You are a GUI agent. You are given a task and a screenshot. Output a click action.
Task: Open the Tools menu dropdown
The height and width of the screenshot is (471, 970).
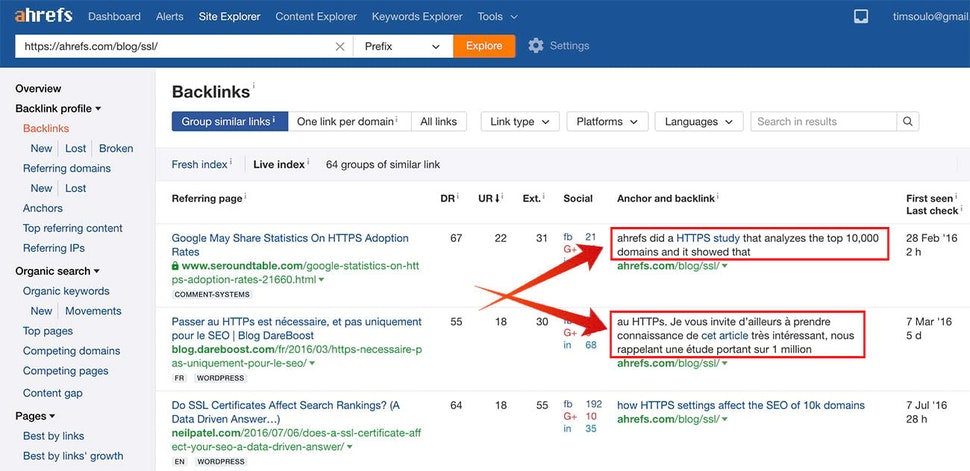[497, 17]
